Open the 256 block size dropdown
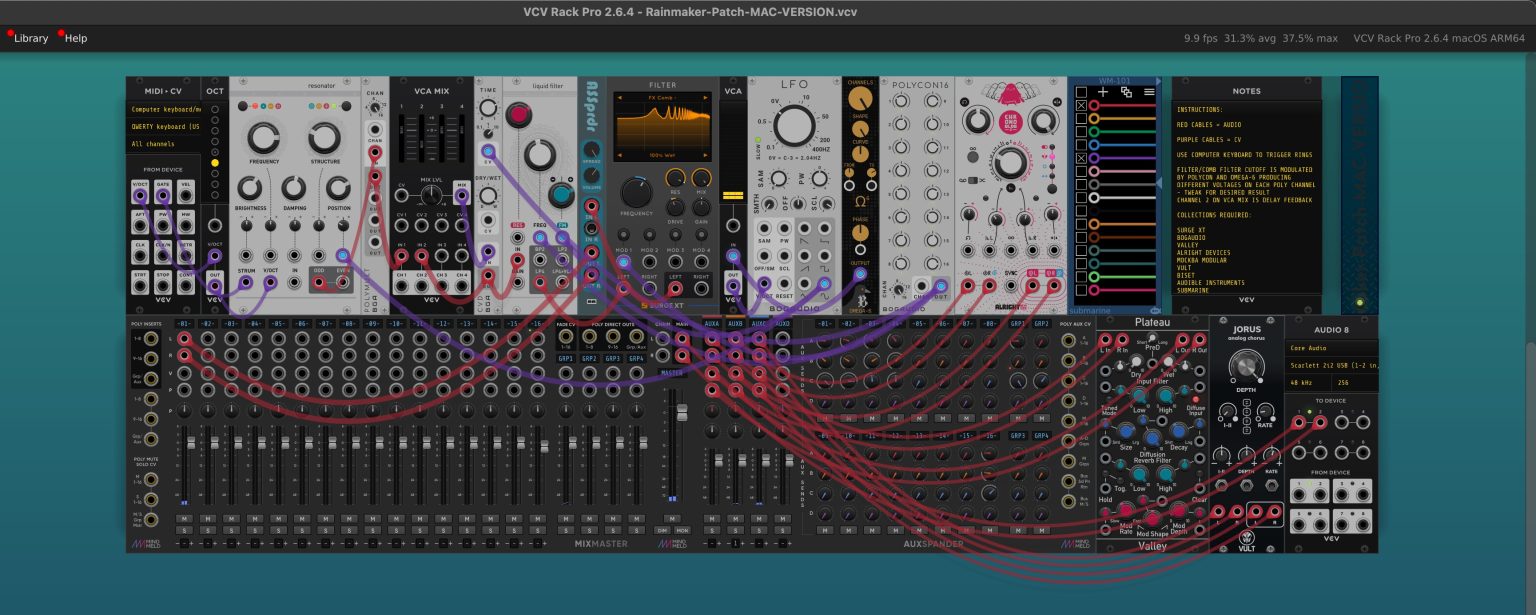 tap(1355, 382)
